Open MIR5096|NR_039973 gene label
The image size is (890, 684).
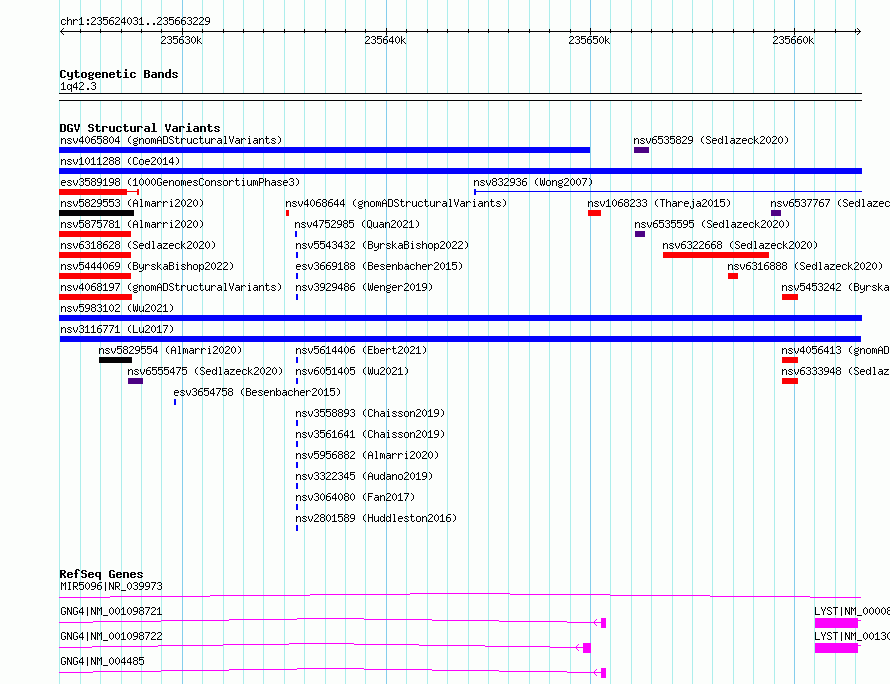[x=111, y=586]
